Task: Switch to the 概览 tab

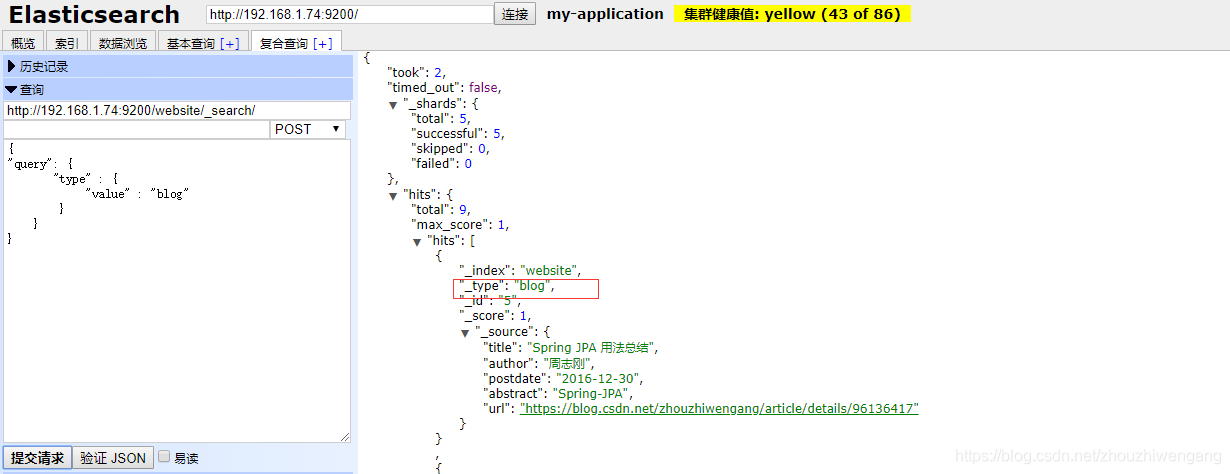Action: pos(22,43)
